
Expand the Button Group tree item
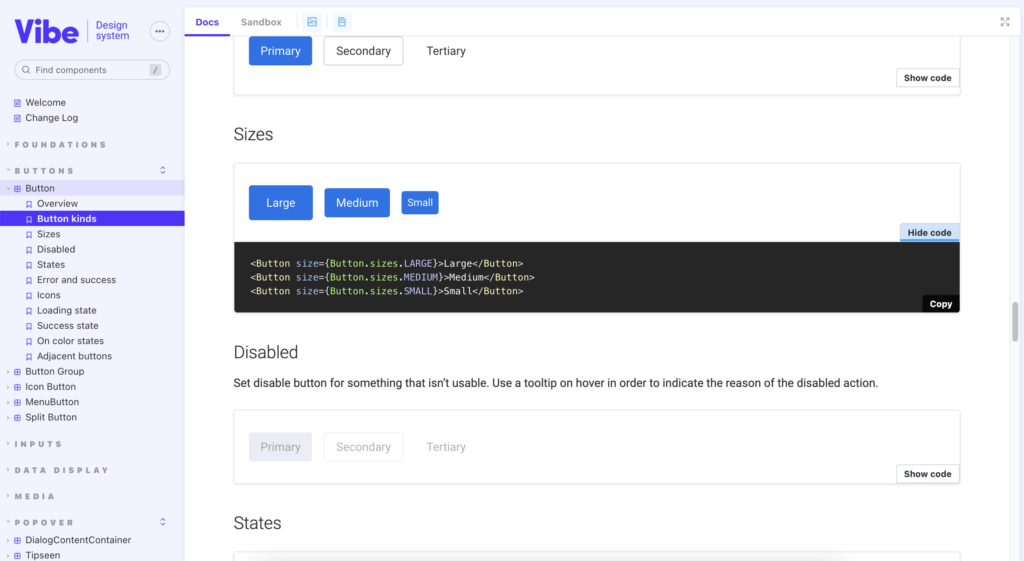point(8,372)
